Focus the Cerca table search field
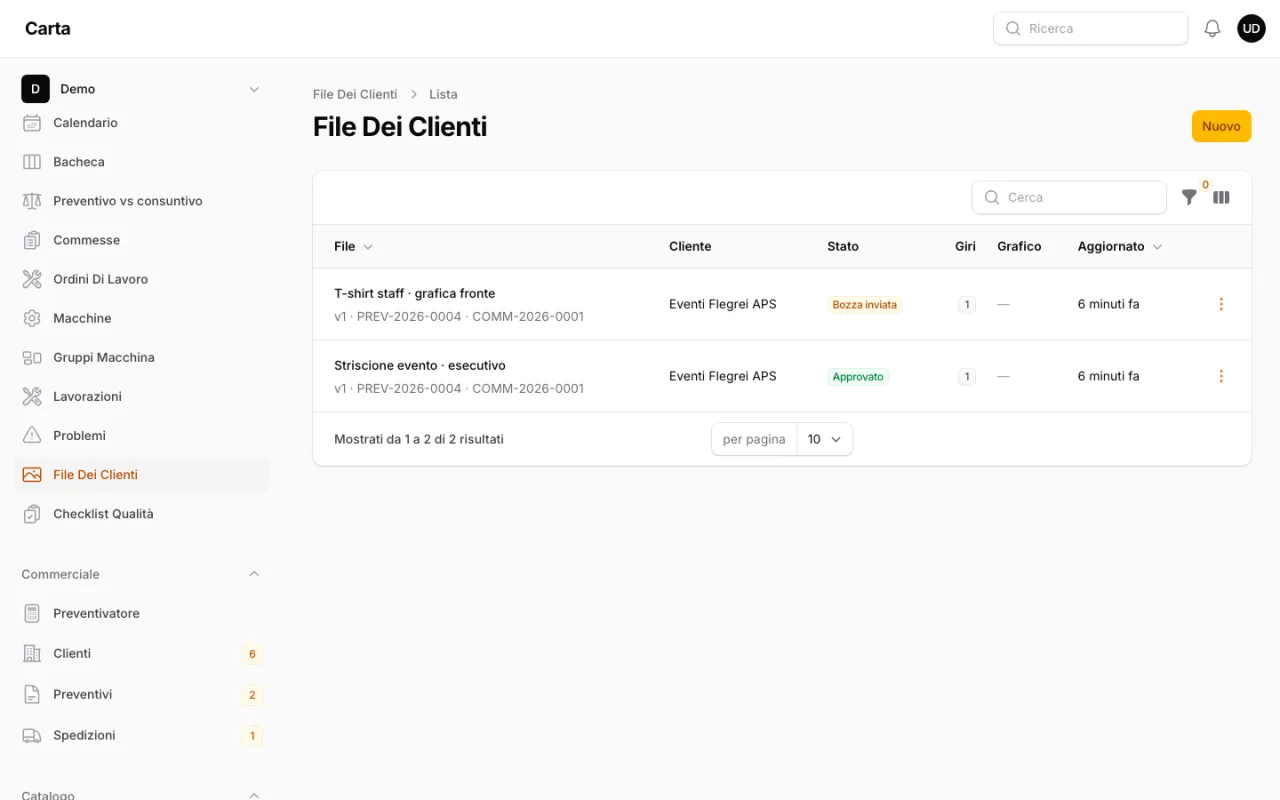 [1069, 197]
